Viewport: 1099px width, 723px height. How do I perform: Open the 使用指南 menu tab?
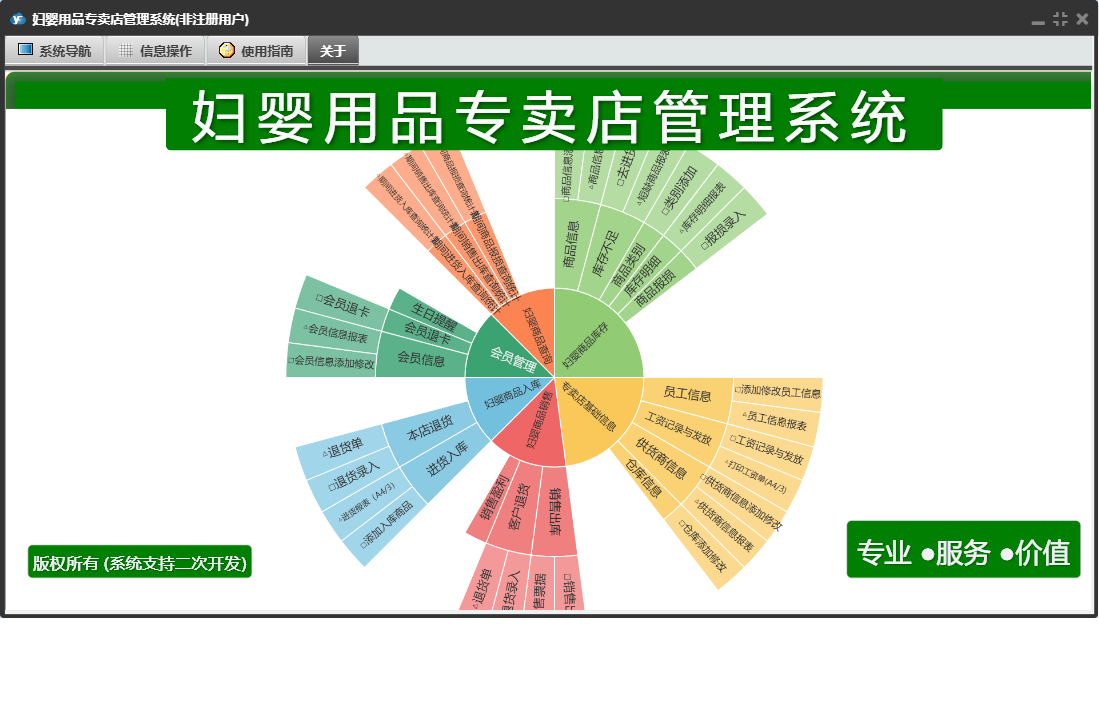pyautogui.click(x=257, y=50)
